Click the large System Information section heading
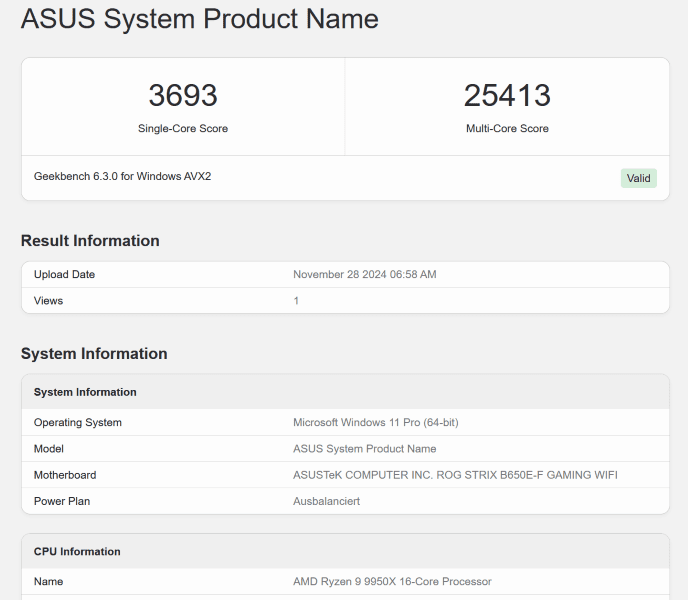This screenshot has height=600, width=688. pos(94,354)
